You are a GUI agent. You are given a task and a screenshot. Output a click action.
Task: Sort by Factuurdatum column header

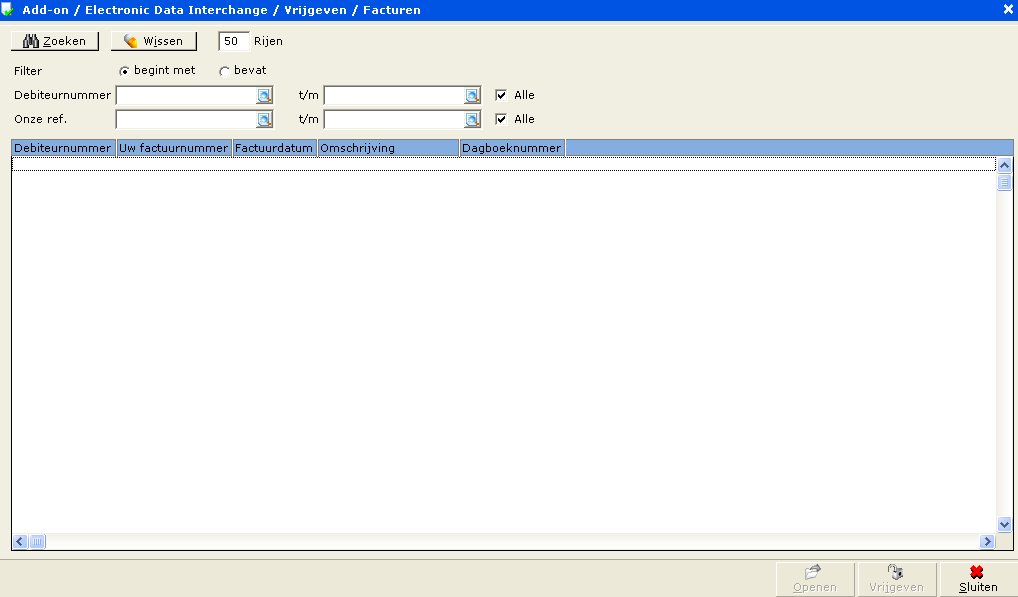pos(274,148)
